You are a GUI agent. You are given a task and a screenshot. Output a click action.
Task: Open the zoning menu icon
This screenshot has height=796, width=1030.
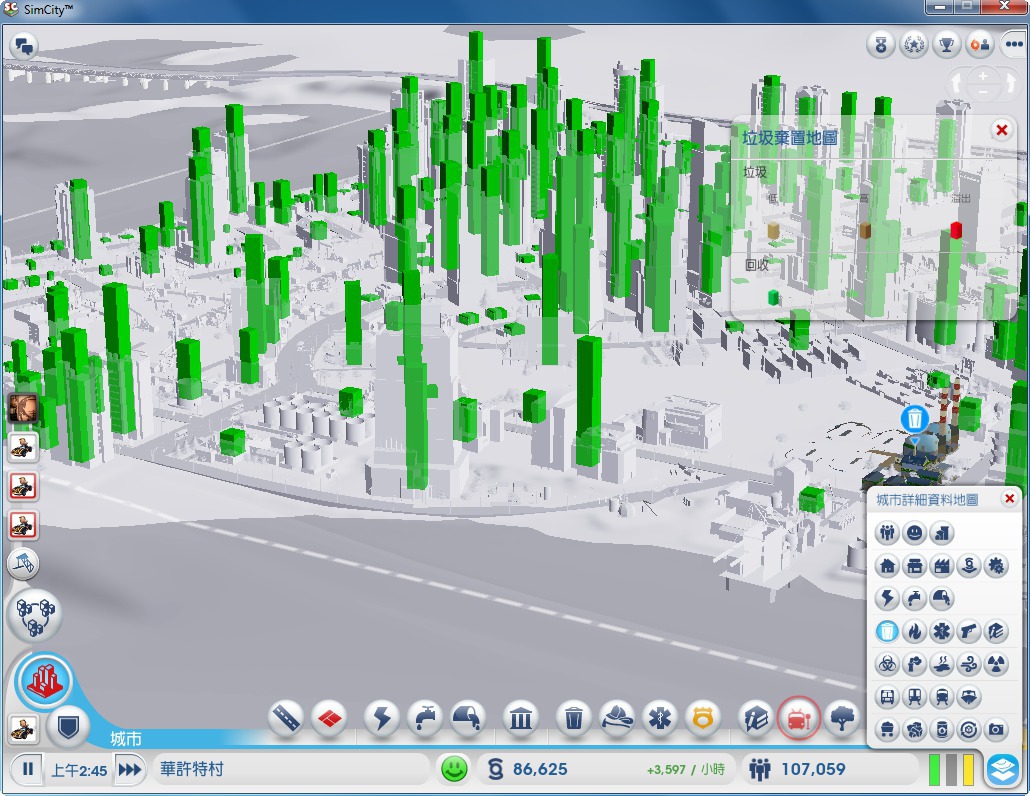pyautogui.click(x=327, y=717)
